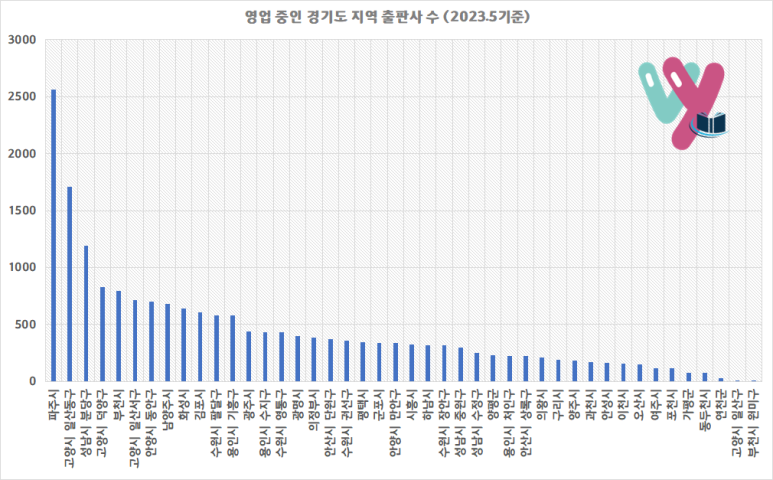Viewport: 773px width, 480px height.
Task: Select the x-axis label '파주시'
Action: point(54,405)
